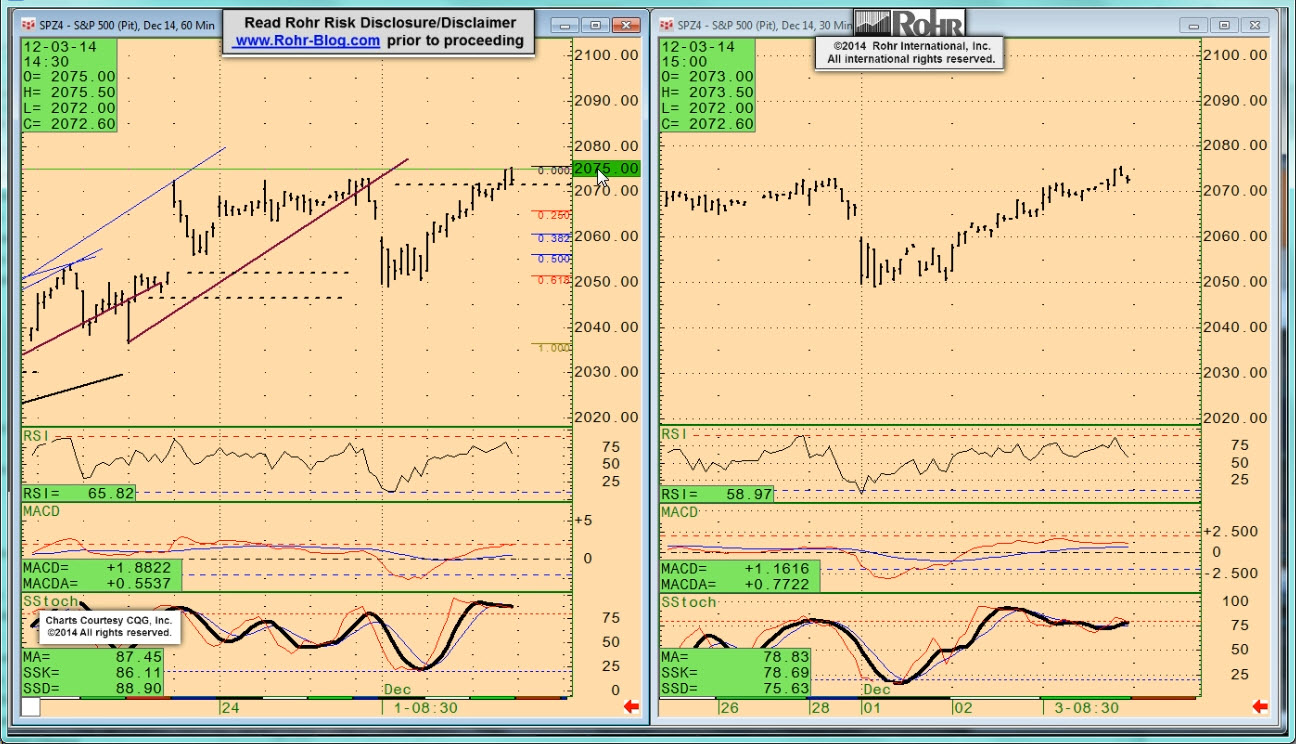Close the 60 Min chart window

pos(627,25)
